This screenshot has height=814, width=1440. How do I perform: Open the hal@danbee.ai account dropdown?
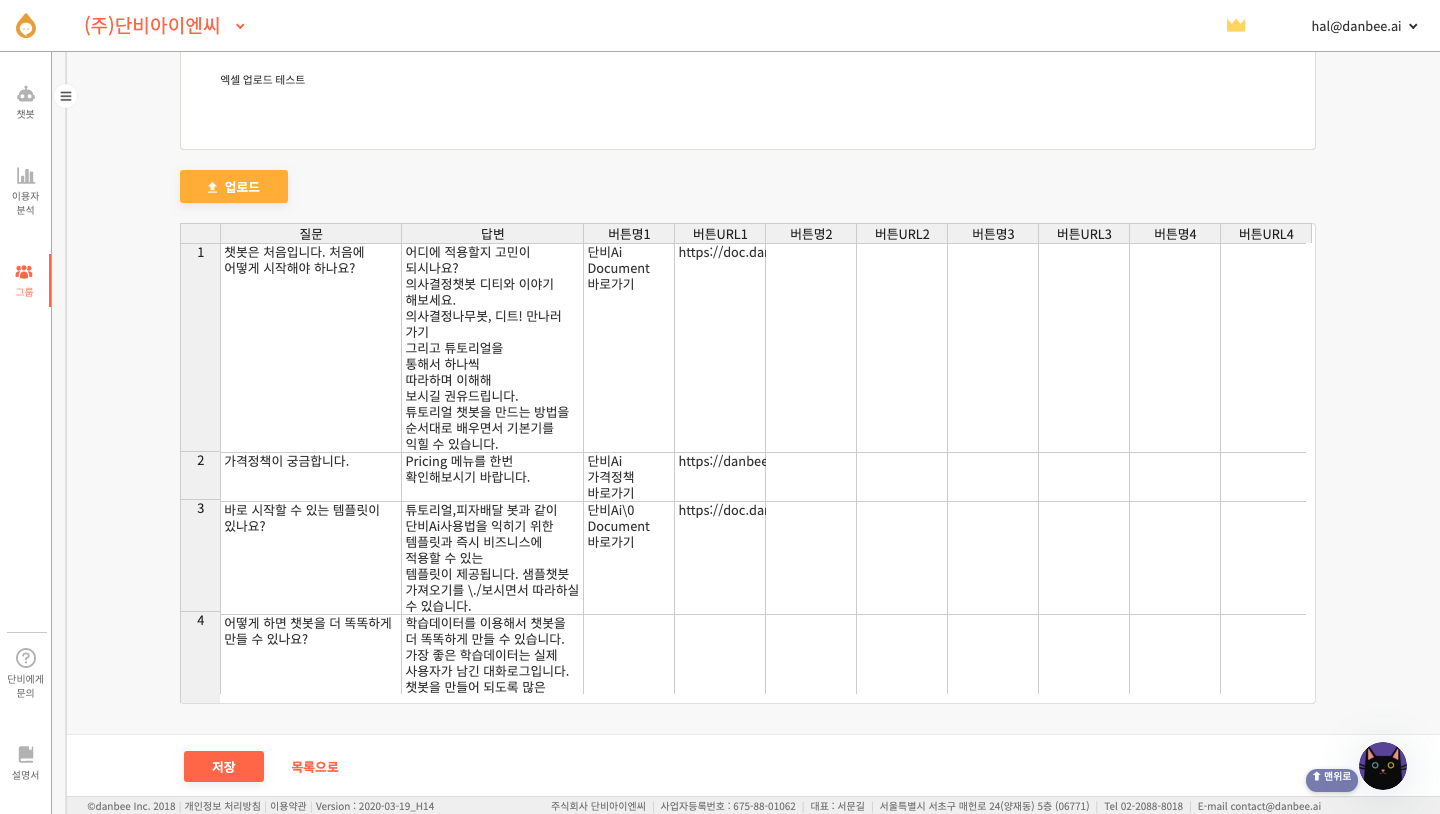[x=1364, y=27]
